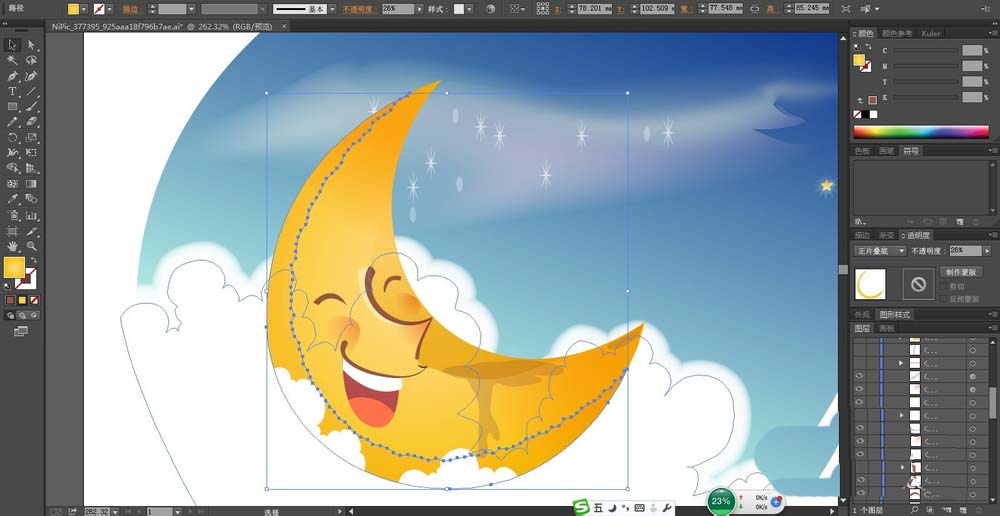Image resolution: width=1000 pixels, height=516 pixels.
Task: Switch to the 颜色参考 tab
Action: (x=897, y=33)
